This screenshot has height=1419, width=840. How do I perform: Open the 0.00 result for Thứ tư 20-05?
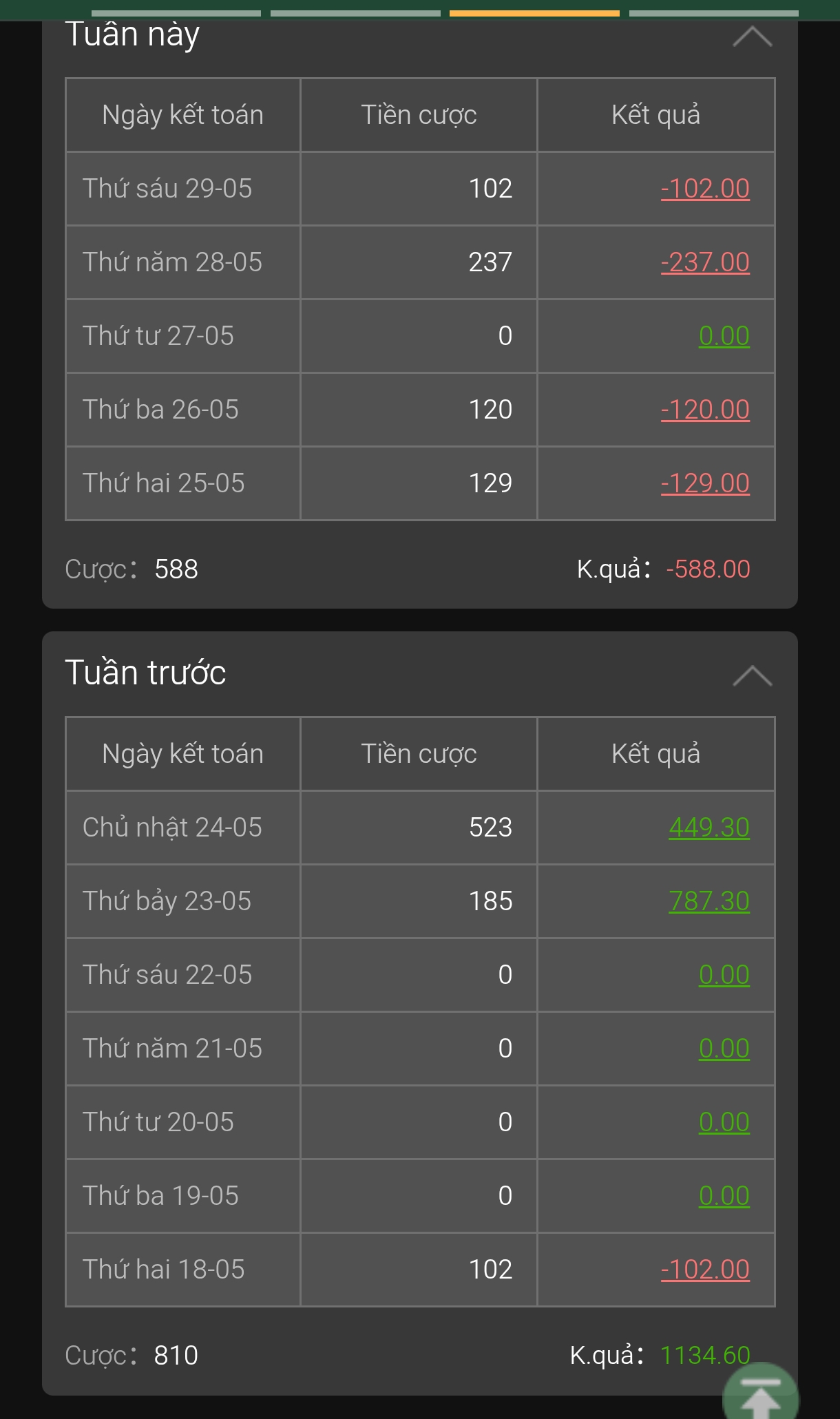coord(724,1122)
